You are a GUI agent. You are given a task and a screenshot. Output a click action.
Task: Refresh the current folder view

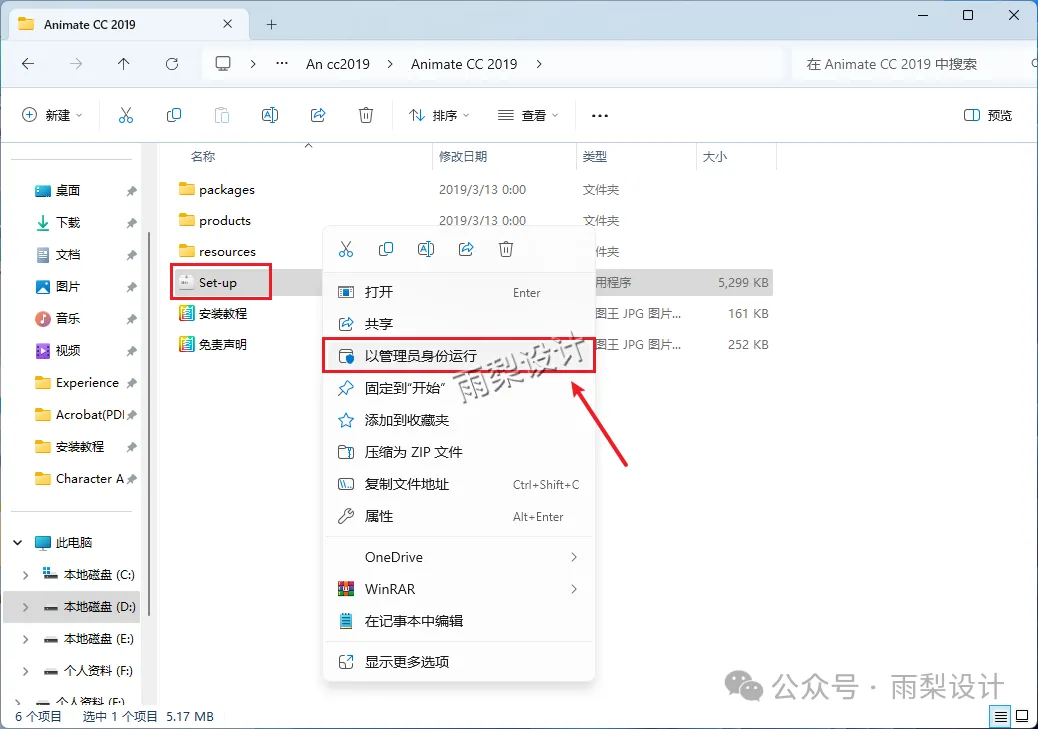click(172, 64)
